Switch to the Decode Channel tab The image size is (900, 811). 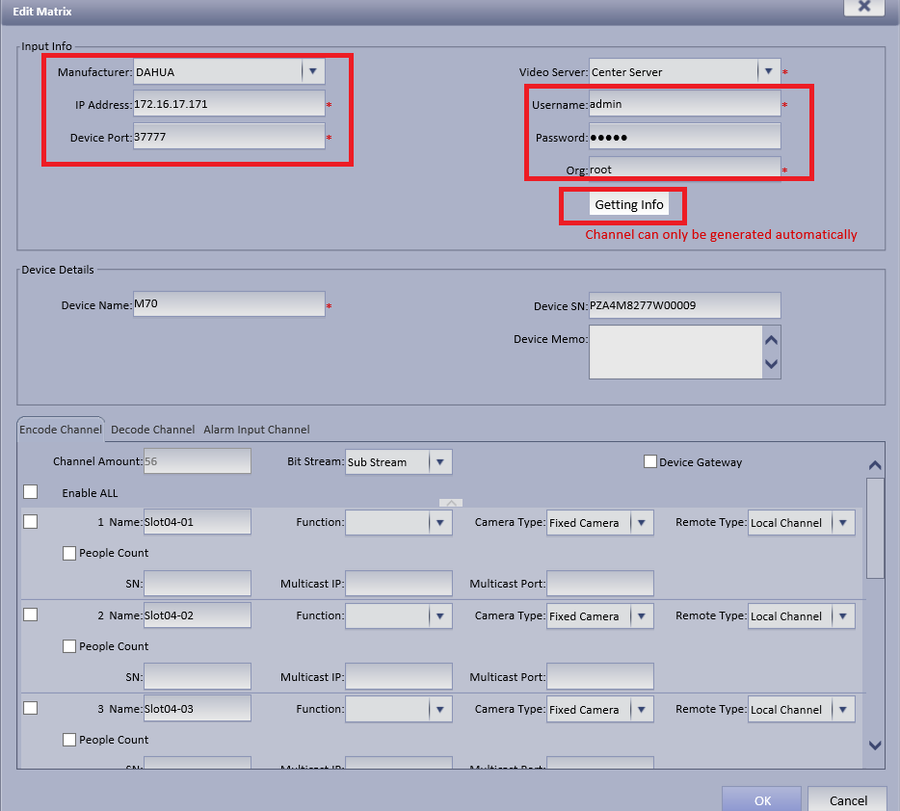coord(153,429)
